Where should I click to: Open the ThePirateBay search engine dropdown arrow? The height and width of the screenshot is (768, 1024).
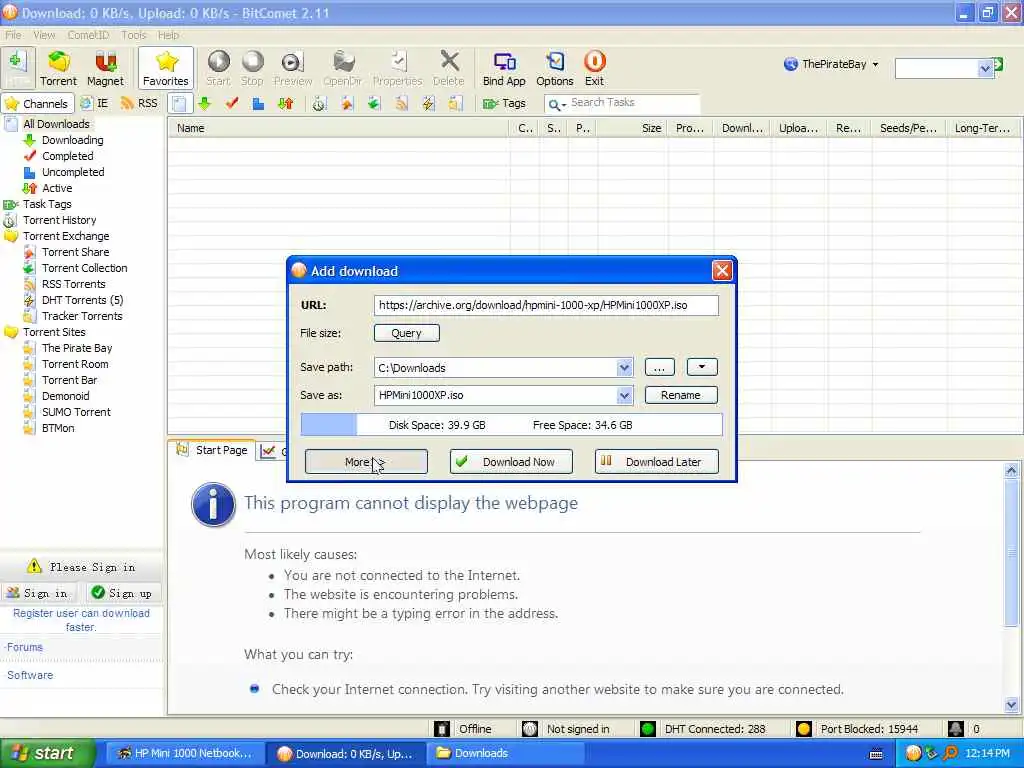[875, 64]
